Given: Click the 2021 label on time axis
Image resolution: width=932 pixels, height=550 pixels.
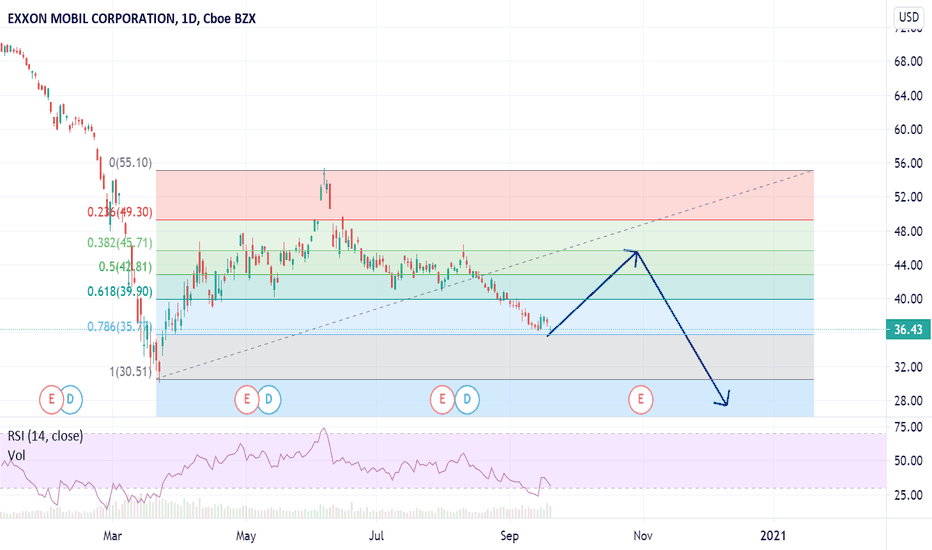Looking at the screenshot, I should click(773, 536).
